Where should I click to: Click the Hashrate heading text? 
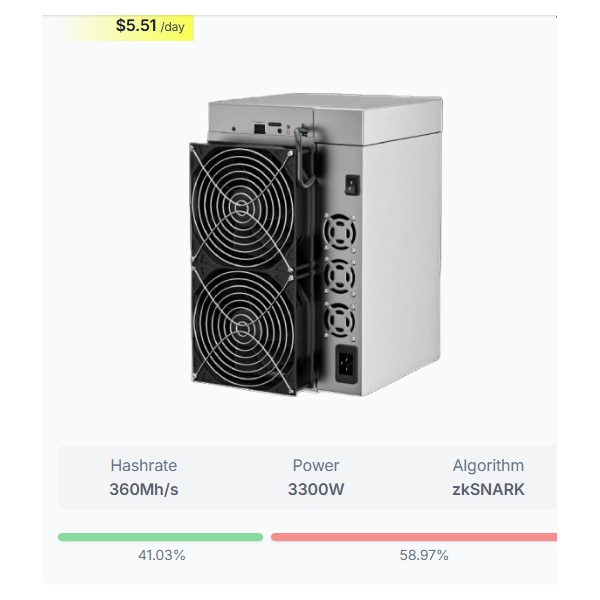144,466
